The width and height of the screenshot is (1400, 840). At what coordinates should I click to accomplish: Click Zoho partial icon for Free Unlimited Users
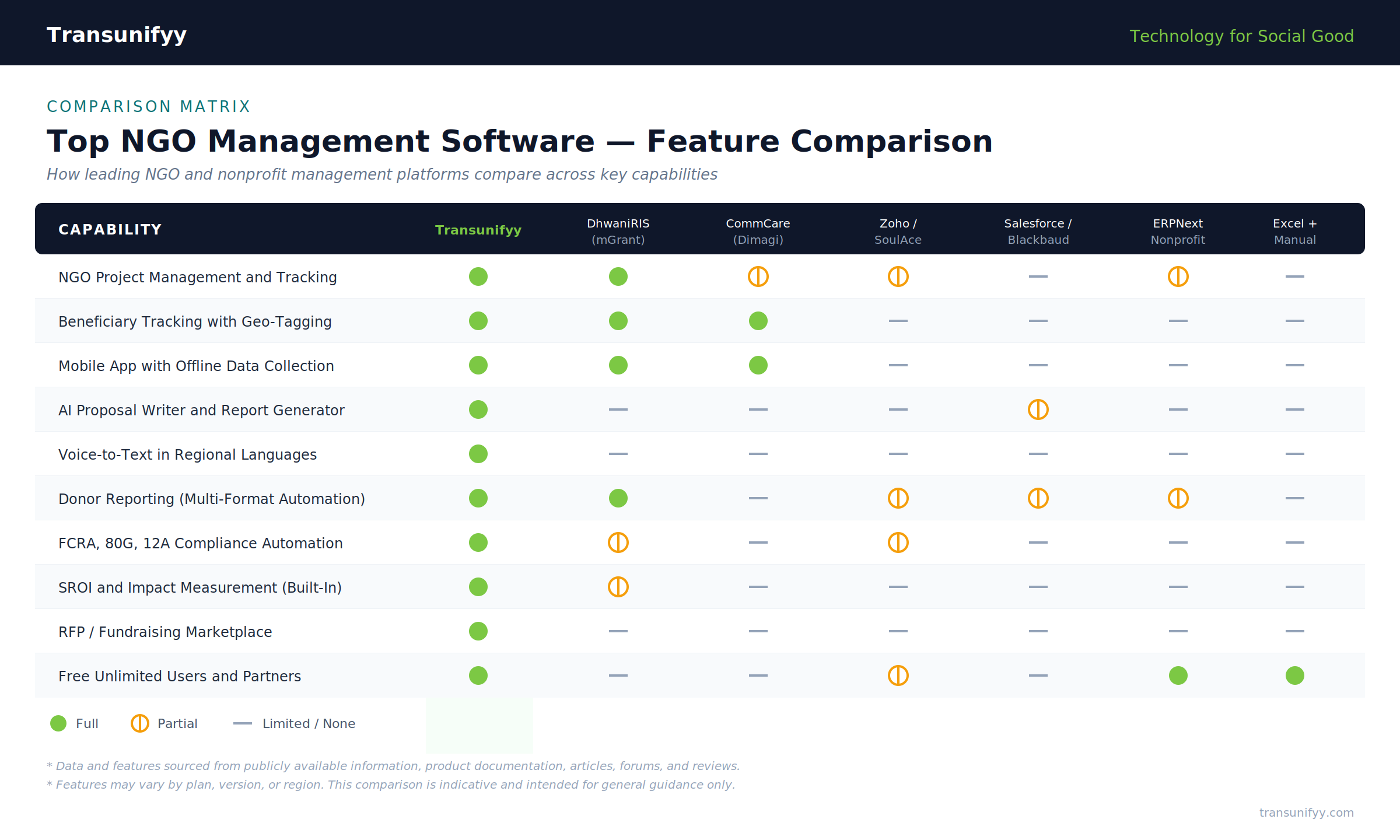point(898,675)
